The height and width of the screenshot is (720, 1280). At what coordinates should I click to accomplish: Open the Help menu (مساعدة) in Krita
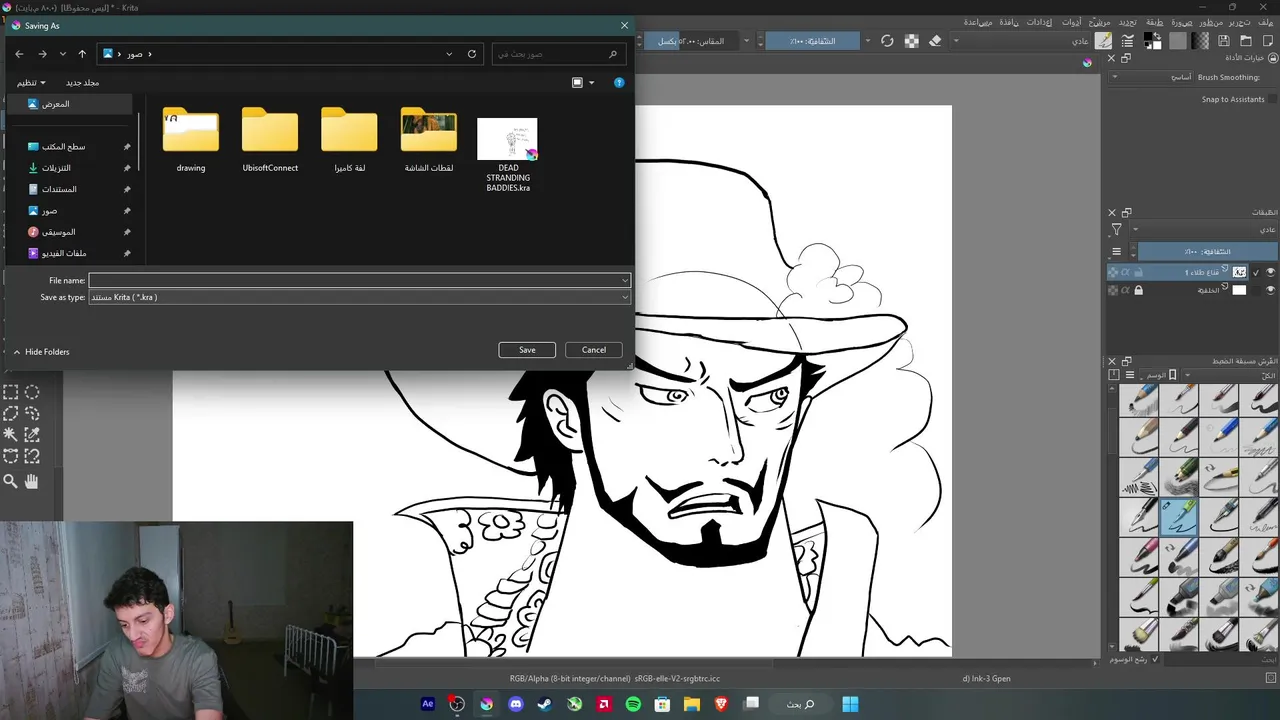tap(978, 22)
